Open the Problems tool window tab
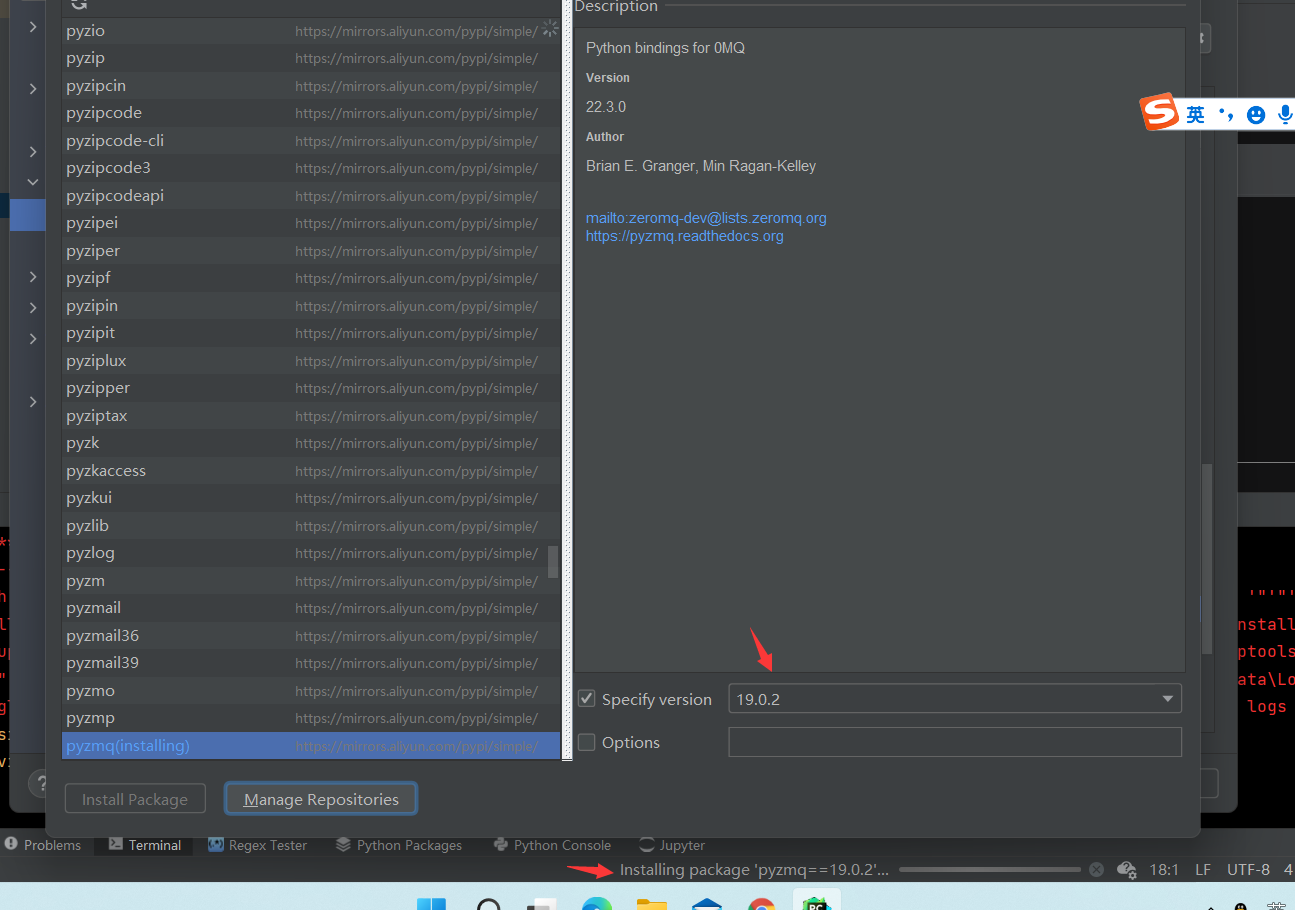This screenshot has width=1295, height=910. (x=43, y=845)
